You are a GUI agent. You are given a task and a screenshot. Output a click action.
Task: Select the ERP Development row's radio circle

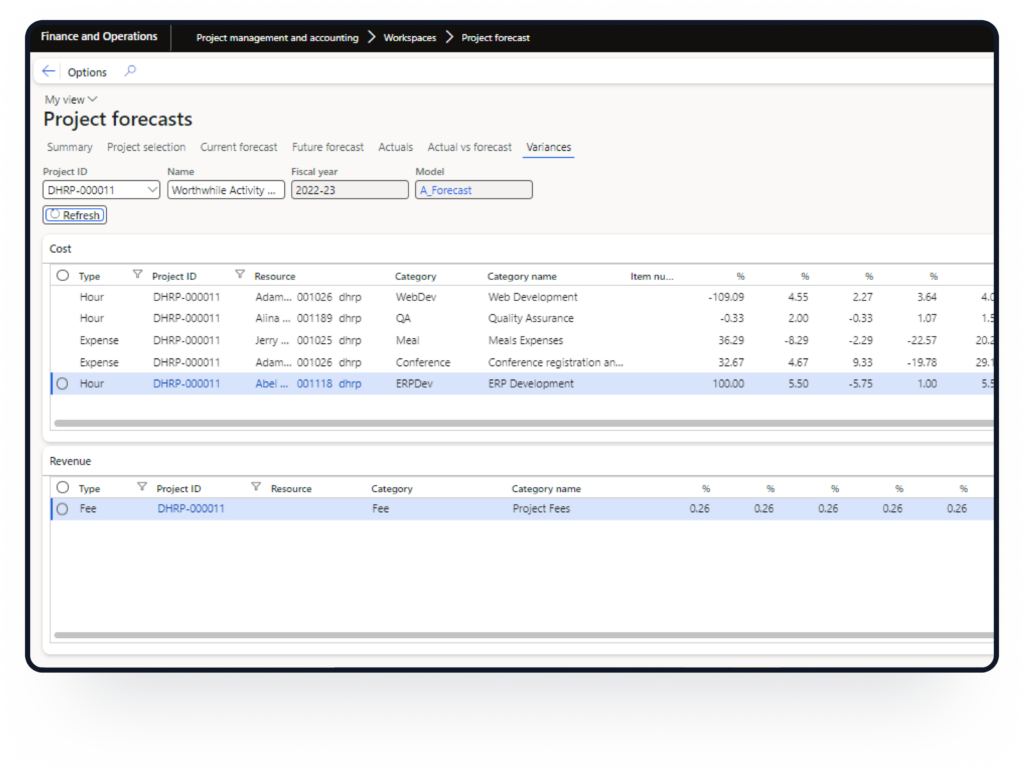coord(63,383)
